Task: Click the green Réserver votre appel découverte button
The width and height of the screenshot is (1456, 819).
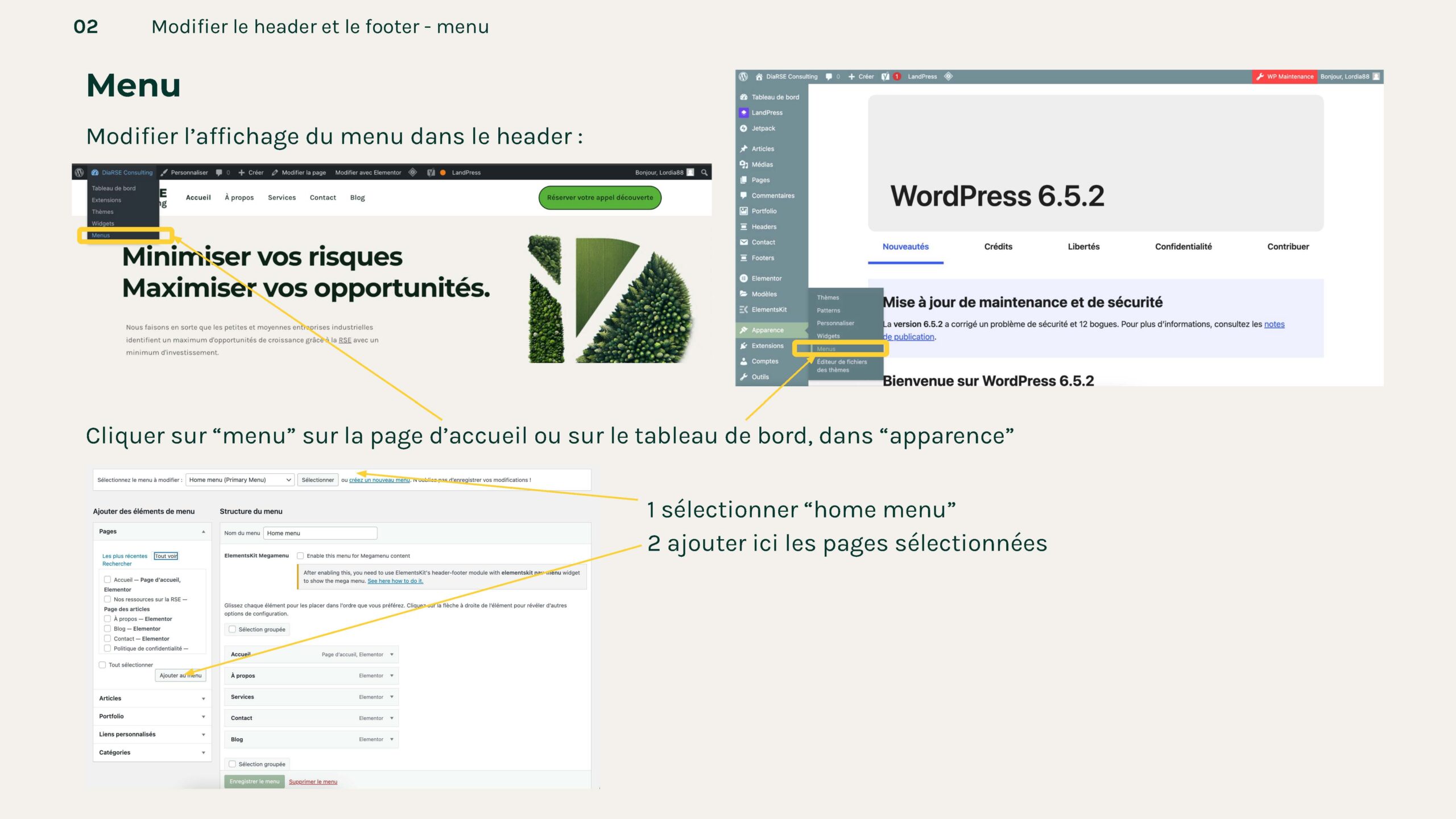Action: pyautogui.click(x=599, y=197)
